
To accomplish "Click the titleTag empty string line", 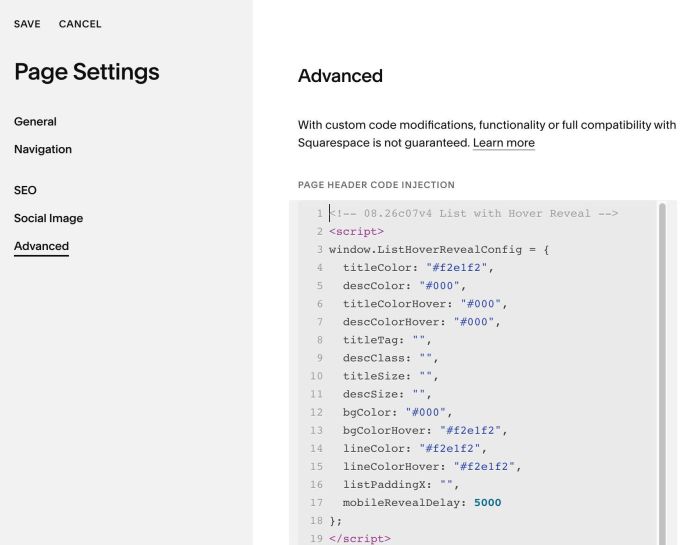I will click(387, 340).
